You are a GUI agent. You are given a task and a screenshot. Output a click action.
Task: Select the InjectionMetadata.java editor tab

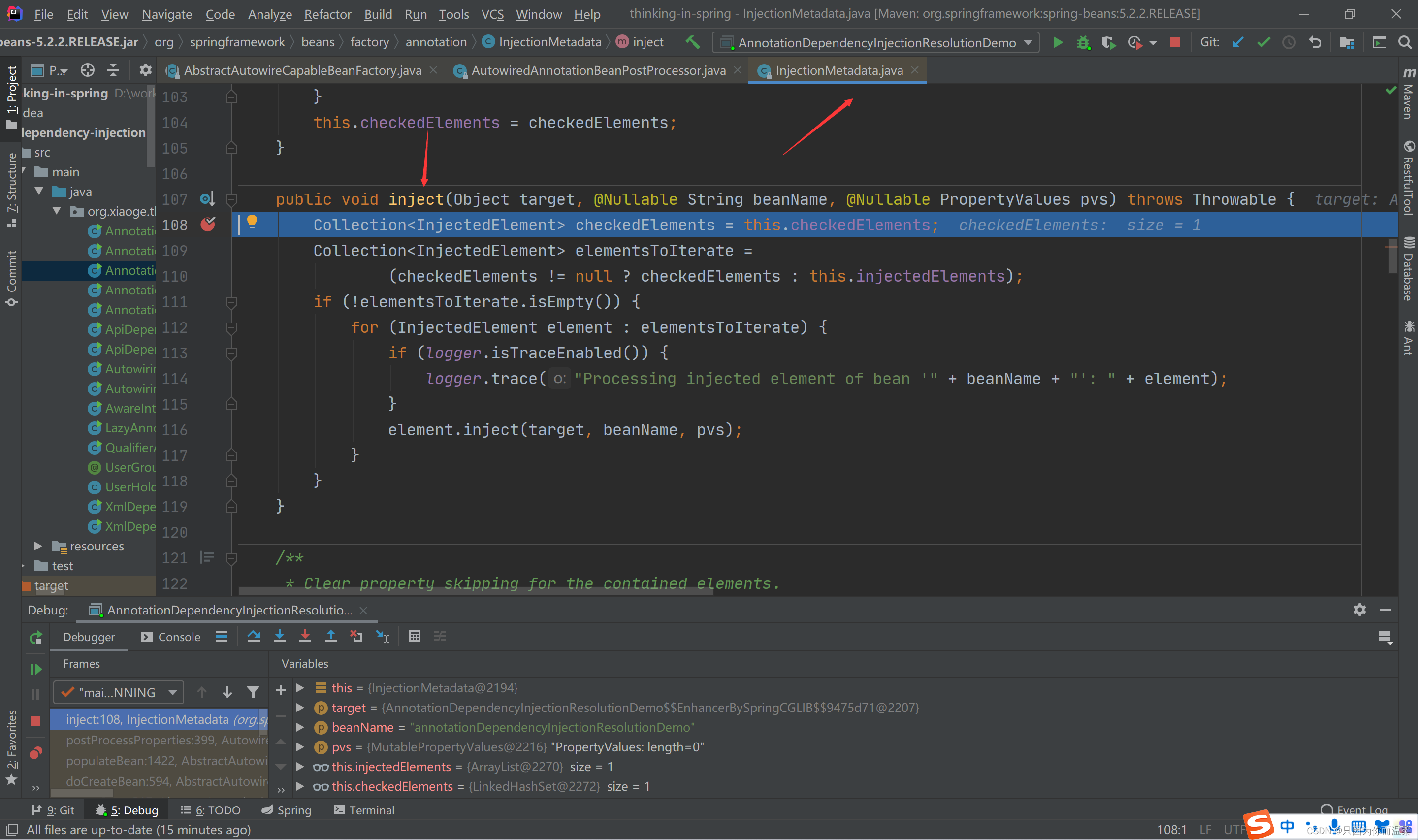click(838, 69)
